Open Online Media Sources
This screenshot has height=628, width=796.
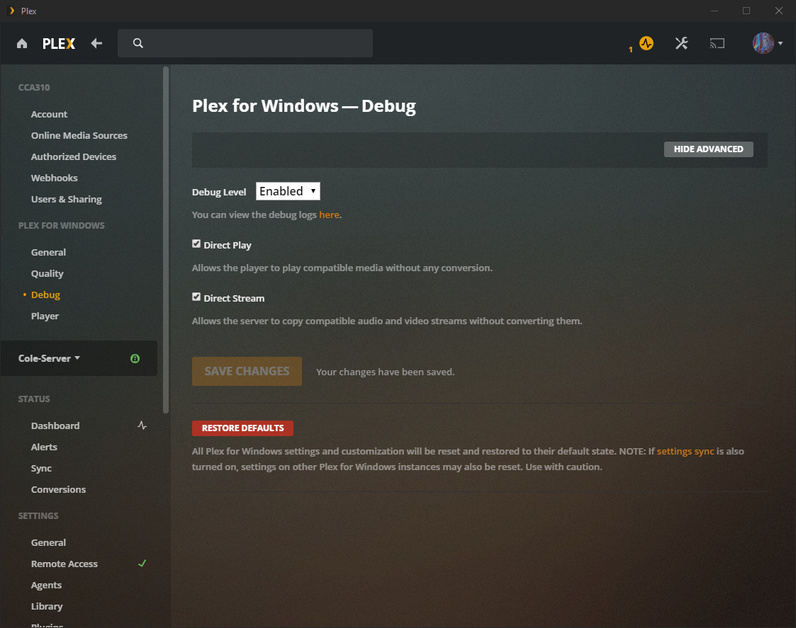(79, 136)
